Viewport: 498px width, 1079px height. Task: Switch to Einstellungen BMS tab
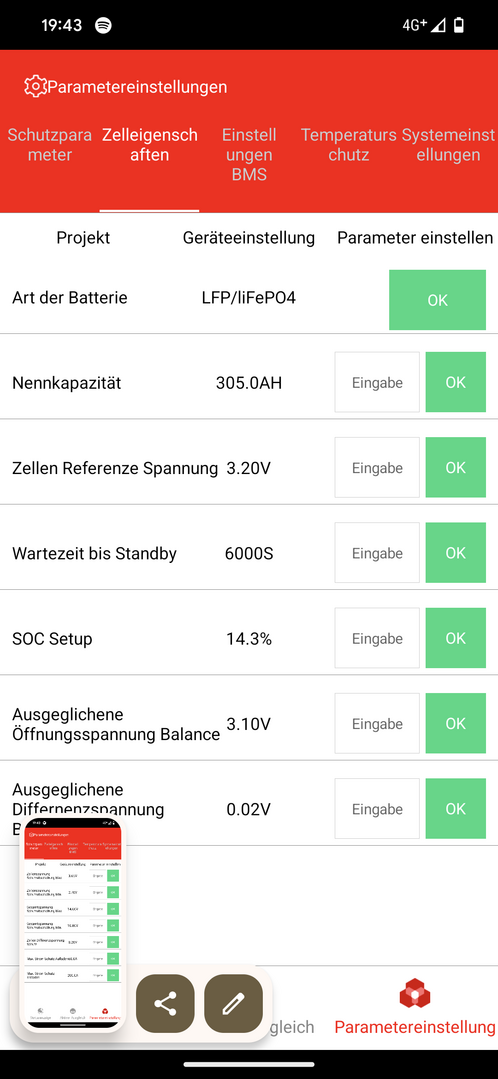[x=249, y=155]
